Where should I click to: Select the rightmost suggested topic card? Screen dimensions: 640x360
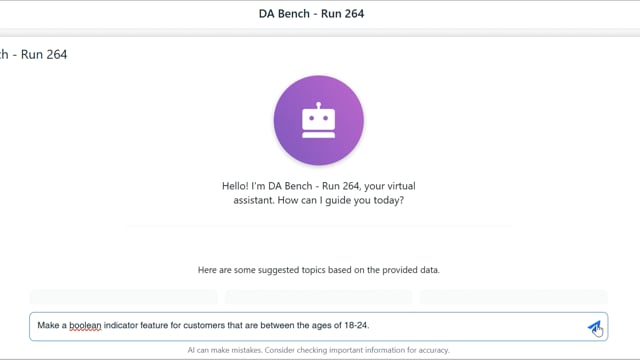pos(514,297)
